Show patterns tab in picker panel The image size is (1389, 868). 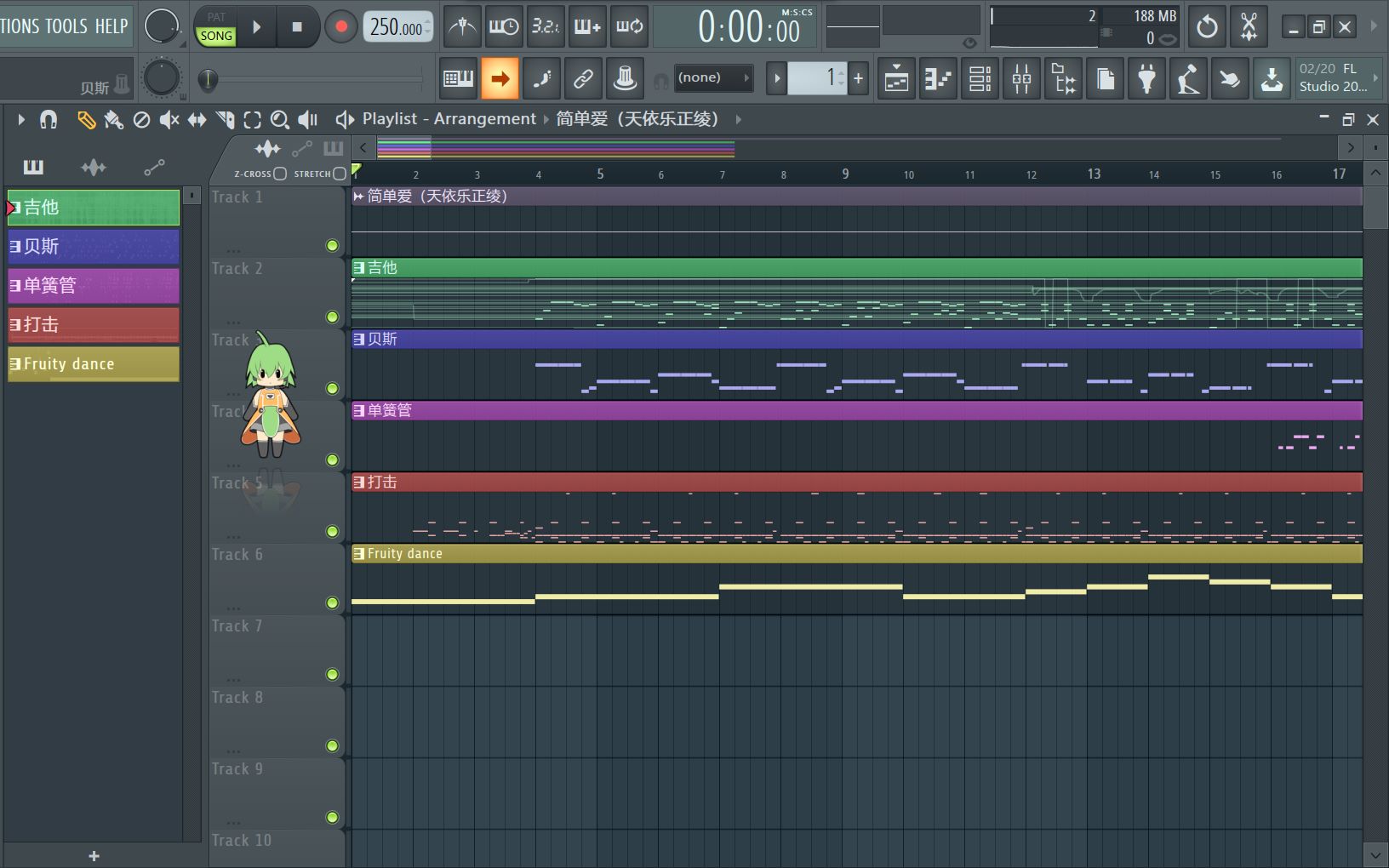pos(33,168)
